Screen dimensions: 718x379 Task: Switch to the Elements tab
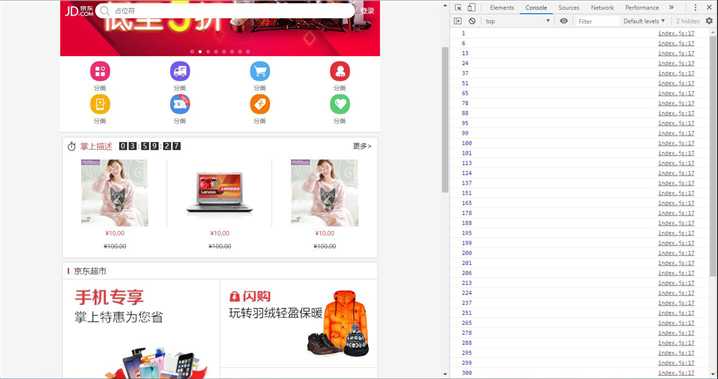click(502, 8)
